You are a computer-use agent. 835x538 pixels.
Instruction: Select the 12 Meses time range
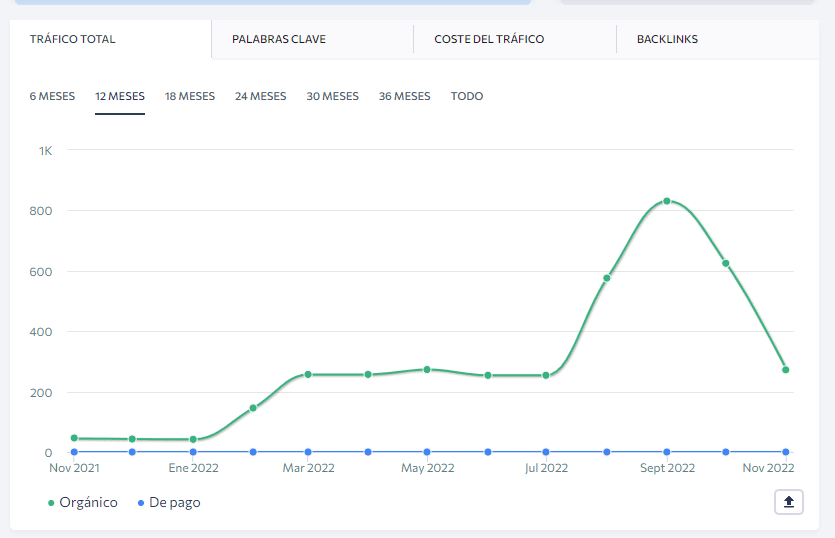coord(120,97)
